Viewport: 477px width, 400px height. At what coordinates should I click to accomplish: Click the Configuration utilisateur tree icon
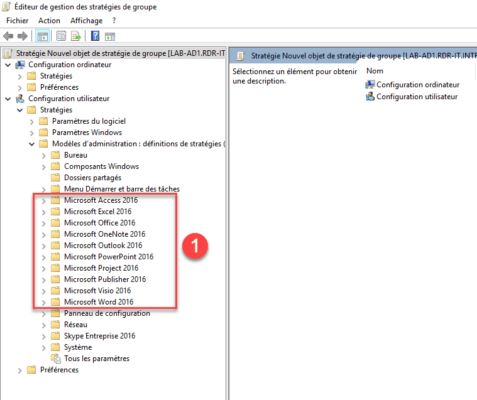coord(20,98)
